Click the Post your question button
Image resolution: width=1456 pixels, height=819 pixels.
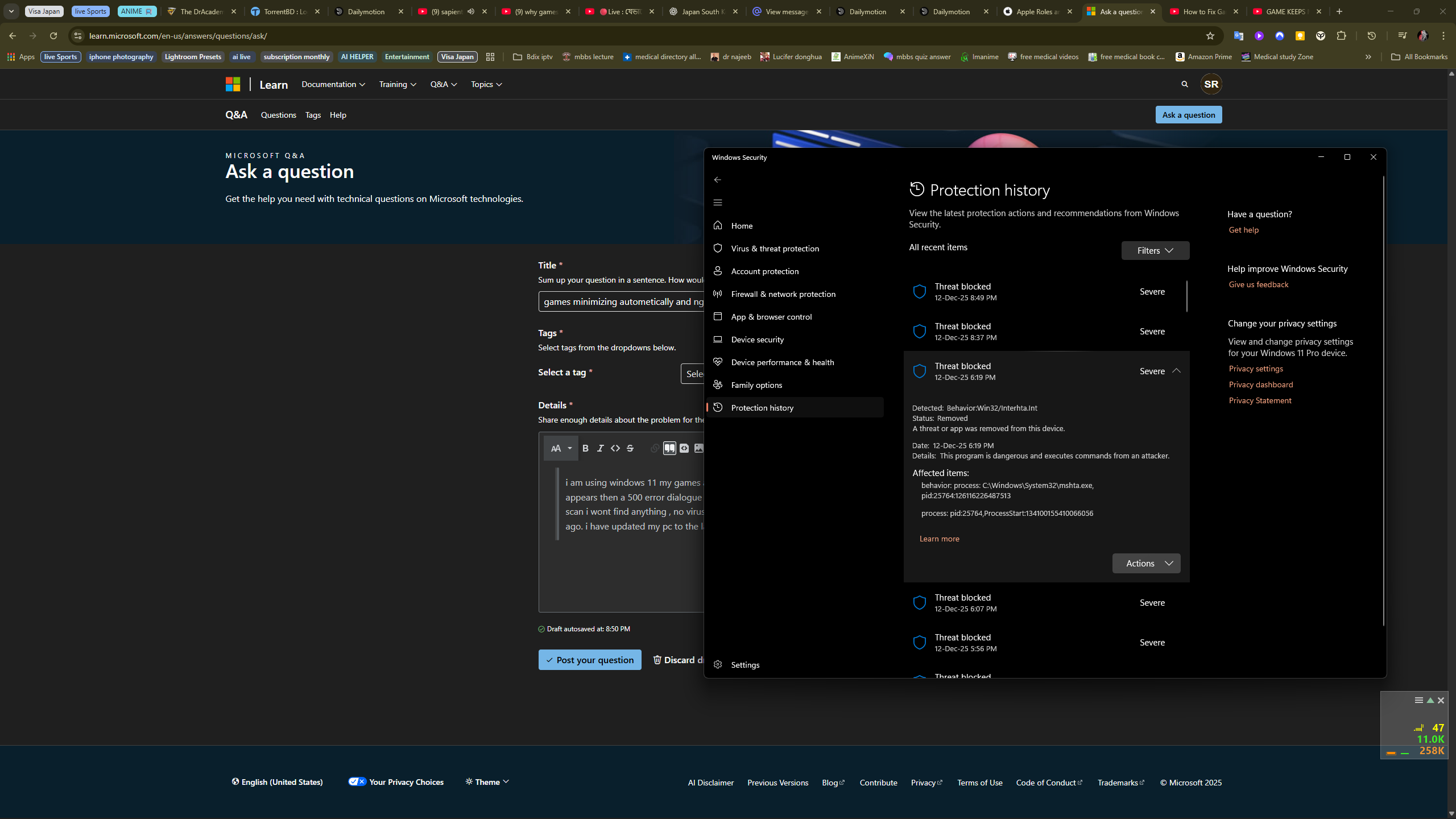point(589,660)
